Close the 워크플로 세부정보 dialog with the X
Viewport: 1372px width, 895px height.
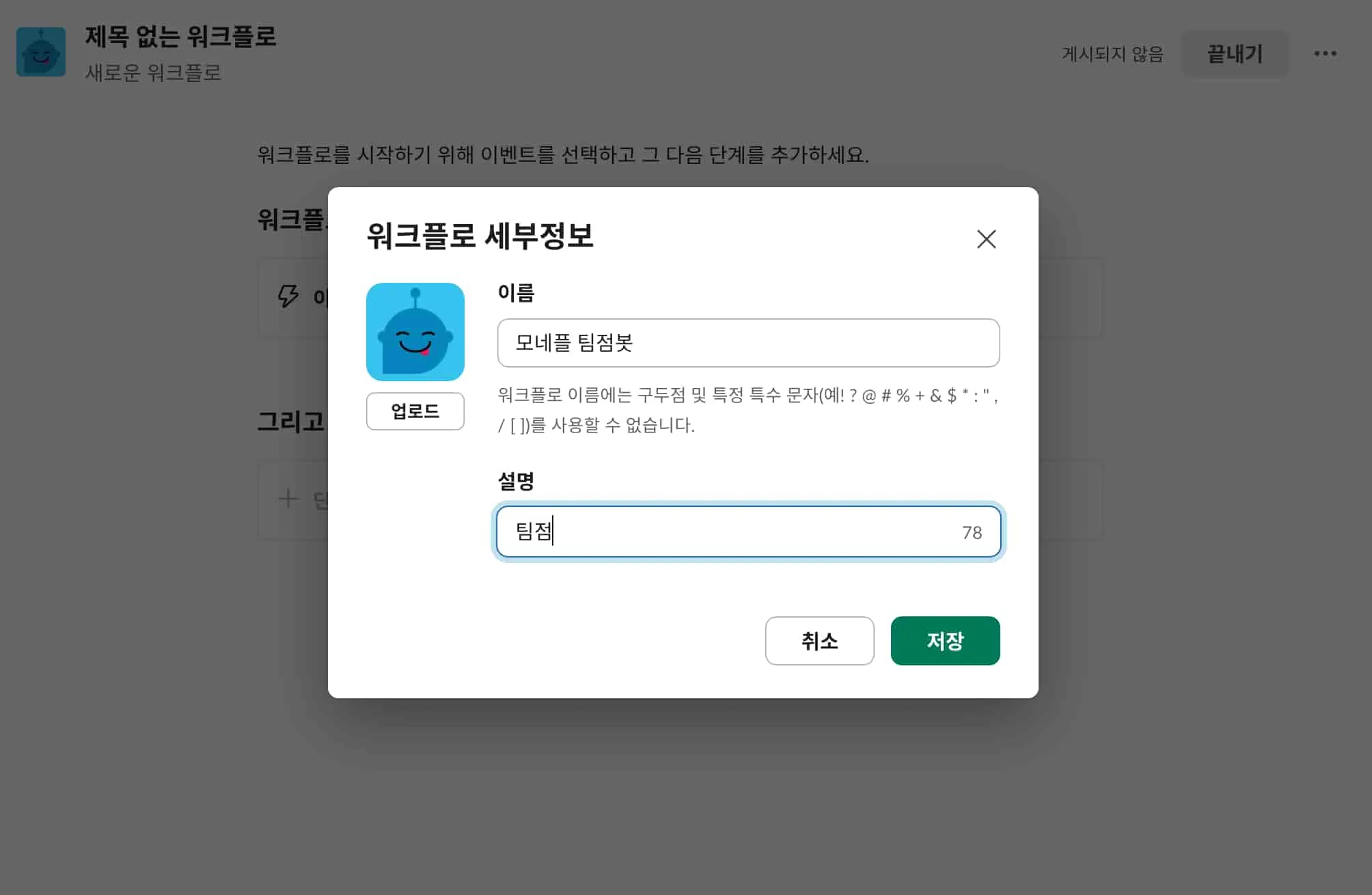(986, 239)
